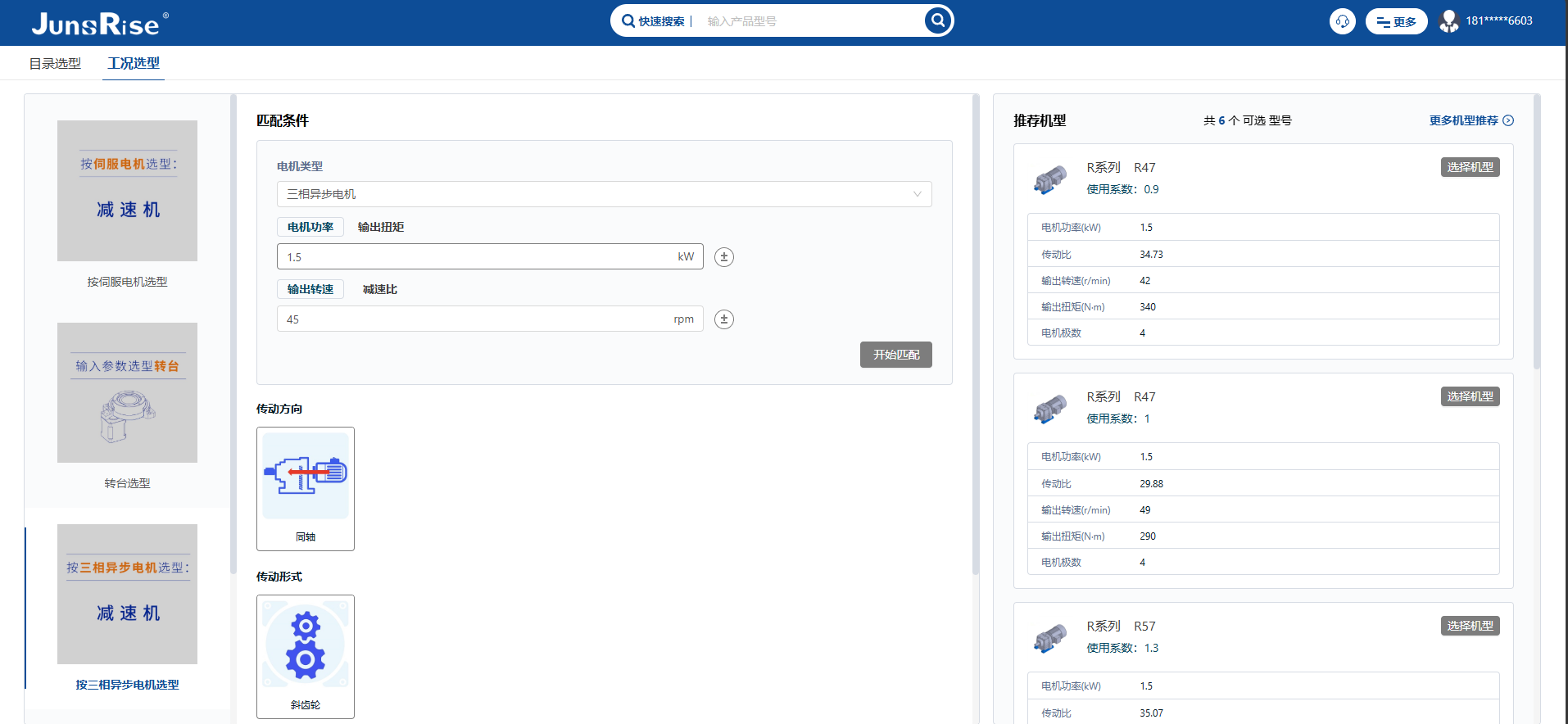Focus the 输入产品型号 search field
The height and width of the screenshot is (724, 1568).
click(x=811, y=21)
